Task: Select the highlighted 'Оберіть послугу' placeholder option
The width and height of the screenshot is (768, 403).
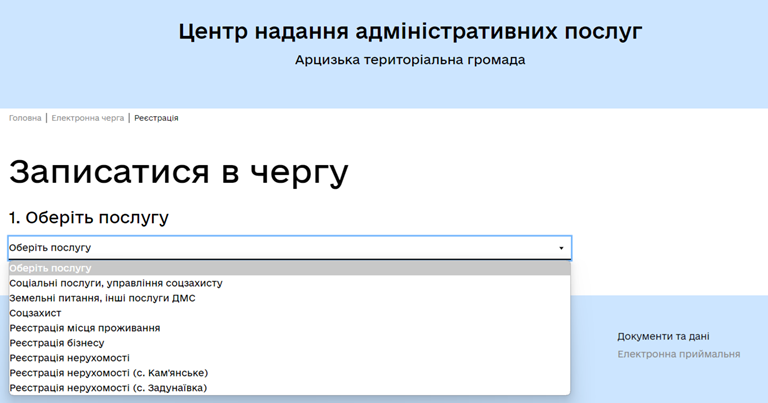Action: [x=289, y=268]
